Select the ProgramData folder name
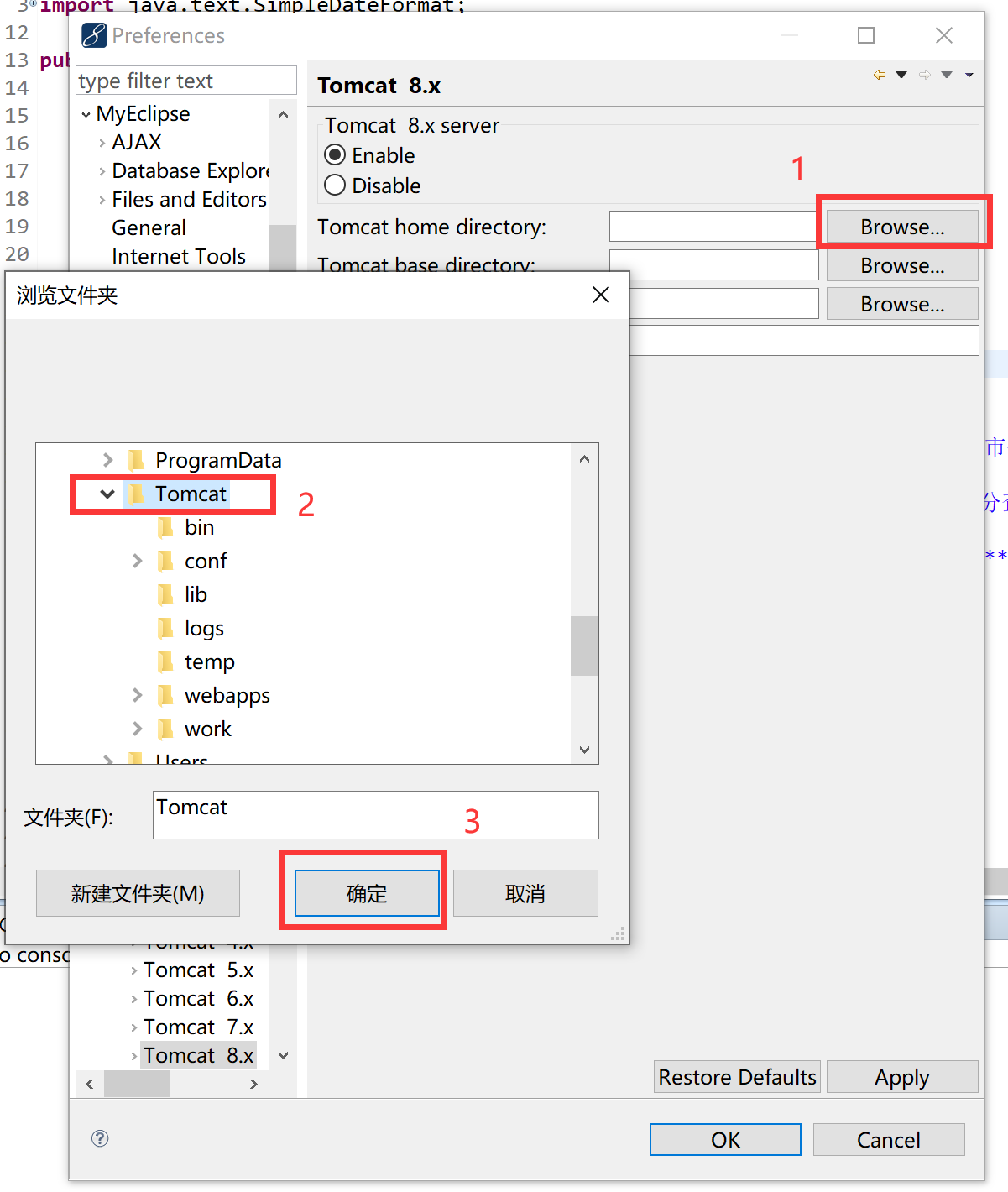Screen dimensions: 1008x1192 (x=218, y=460)
